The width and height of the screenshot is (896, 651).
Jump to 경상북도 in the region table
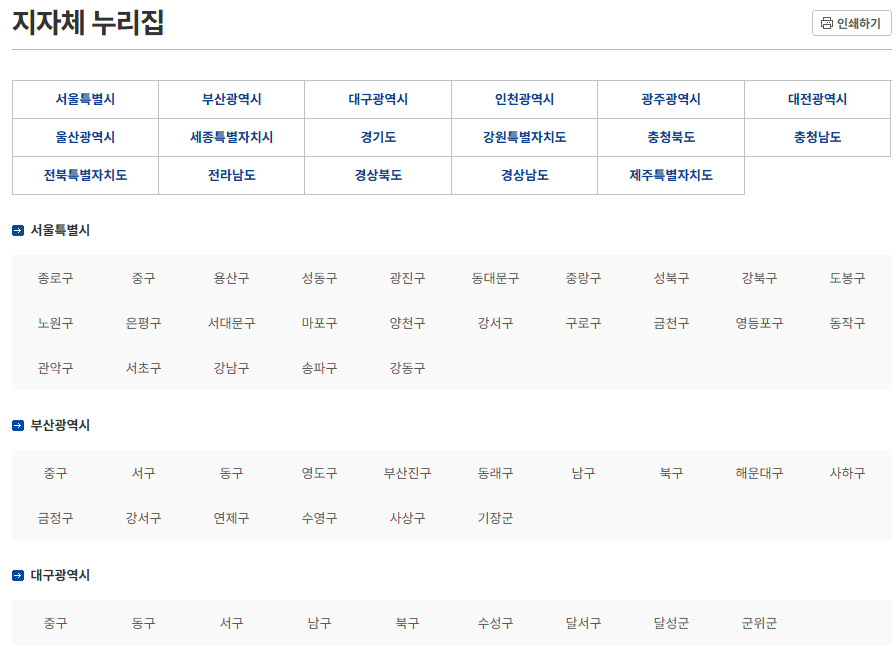click(378, 175)
